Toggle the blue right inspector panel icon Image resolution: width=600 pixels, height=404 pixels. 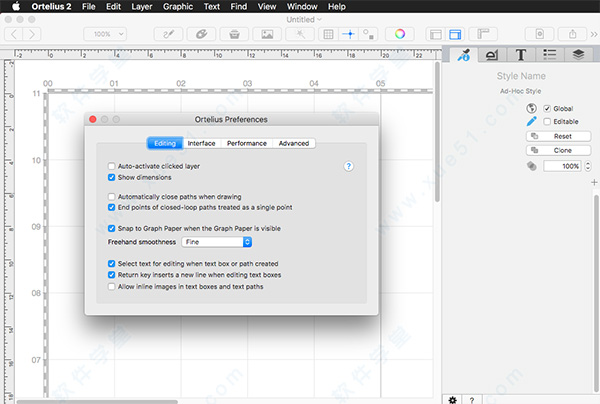455,34
